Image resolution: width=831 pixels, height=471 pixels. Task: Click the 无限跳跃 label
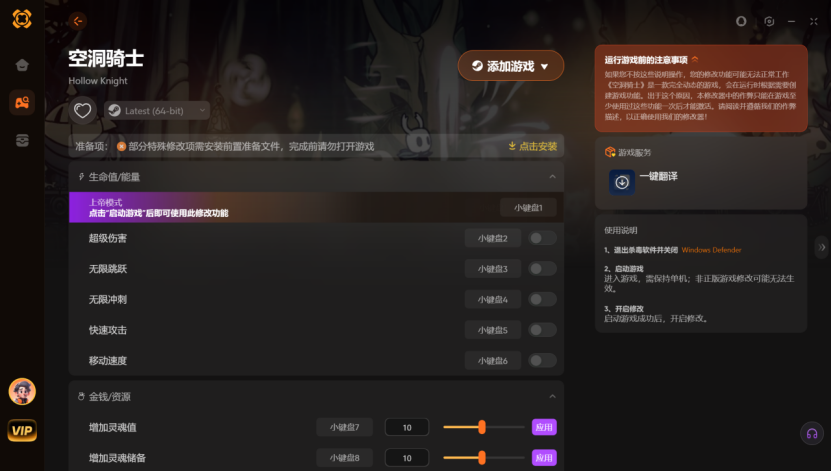click(x=108, y=269)
